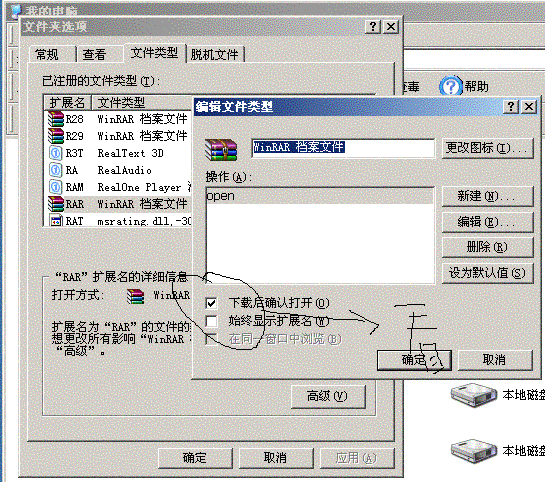
Task: Click the WinRAR icon beside R29 row
Action: [x=56, y=136]
